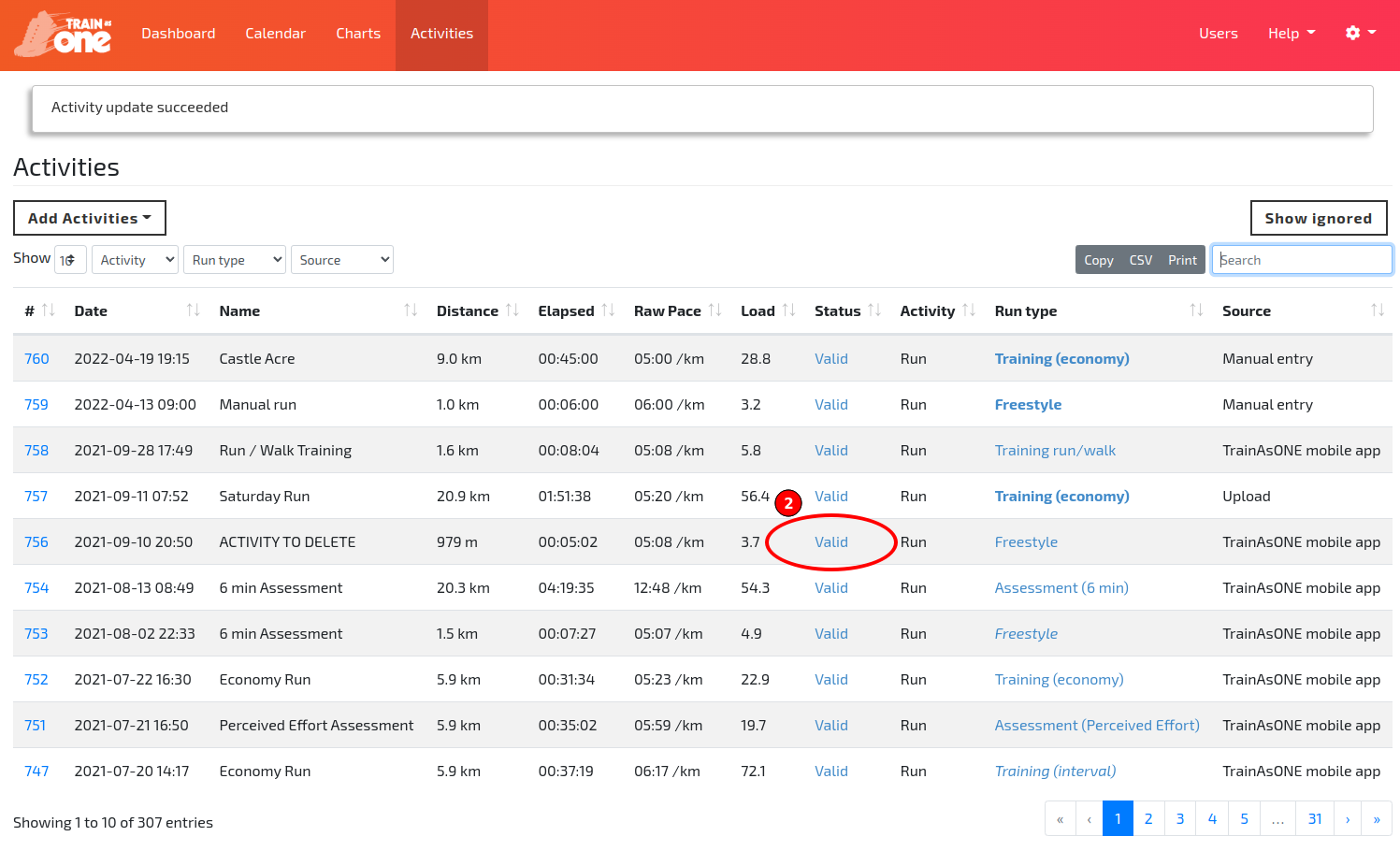Screen dimensions: 1400x851
Task: Switch to the Calendar tab
Action: [275, 34]
